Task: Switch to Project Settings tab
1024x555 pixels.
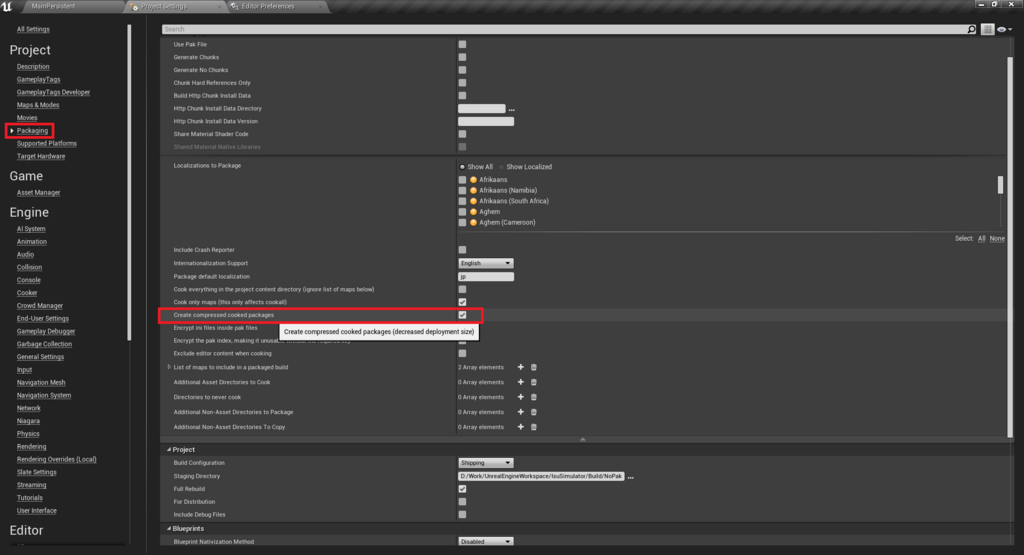Action: click(175, 6)
